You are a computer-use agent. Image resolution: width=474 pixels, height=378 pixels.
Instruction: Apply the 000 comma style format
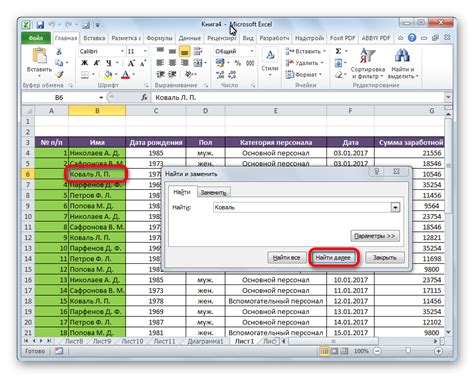coord(250,63)
